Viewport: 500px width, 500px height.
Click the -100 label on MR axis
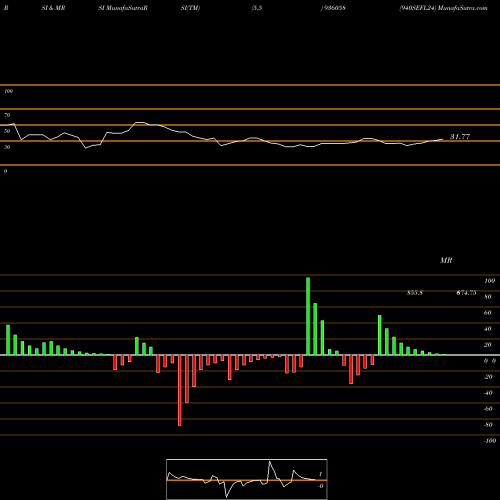point(490,441)
